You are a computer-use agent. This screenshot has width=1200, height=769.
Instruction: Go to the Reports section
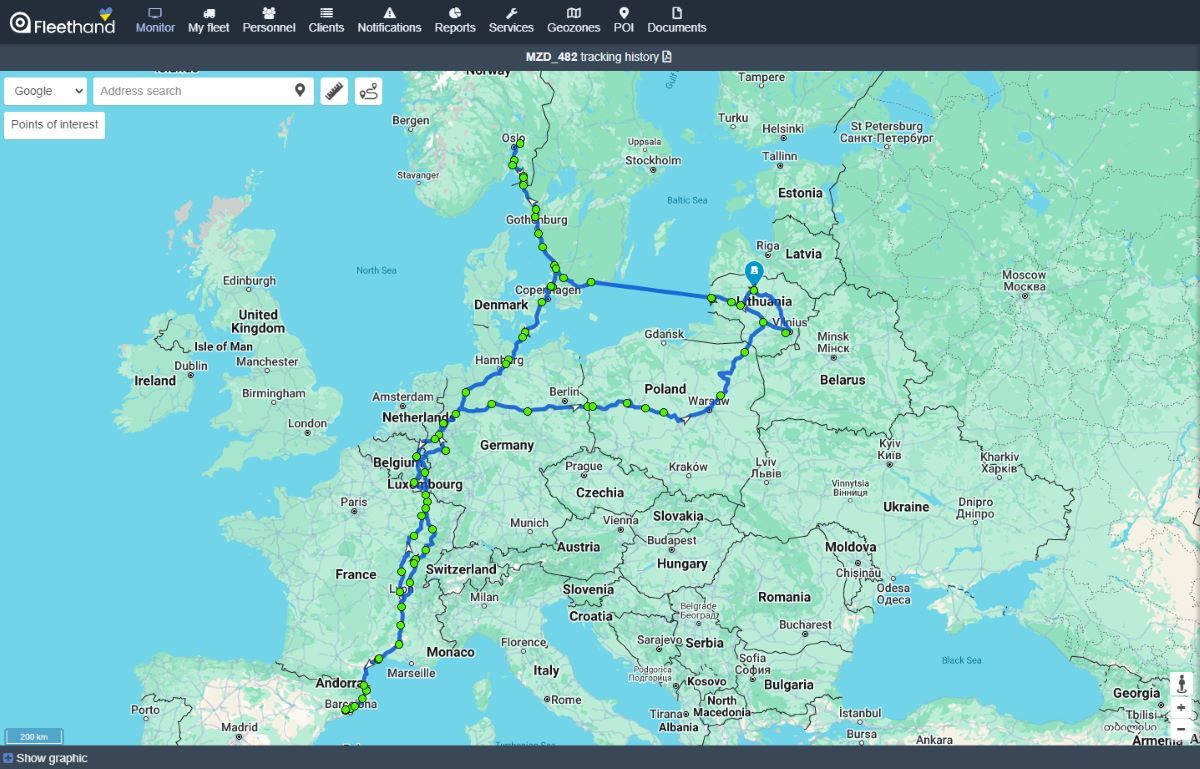[x=455, y=20]
